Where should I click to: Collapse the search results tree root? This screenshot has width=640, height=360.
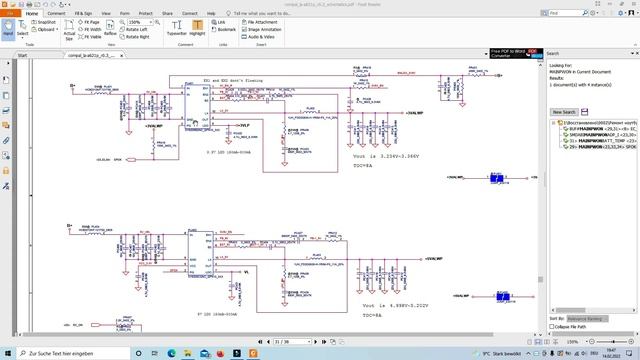coord(553,122)
